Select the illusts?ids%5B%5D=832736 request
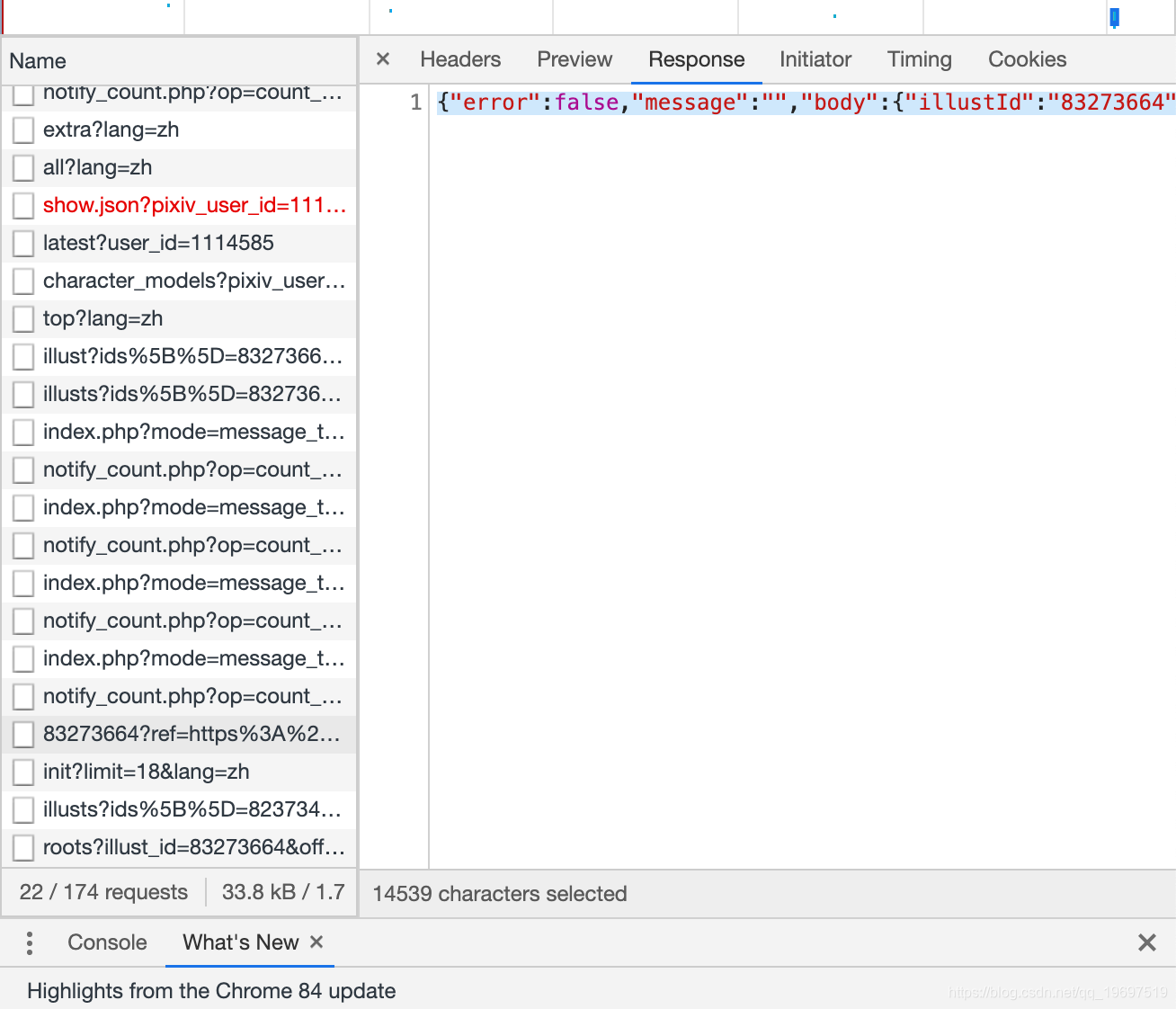 pyautogui.click(x=180, y=394)
